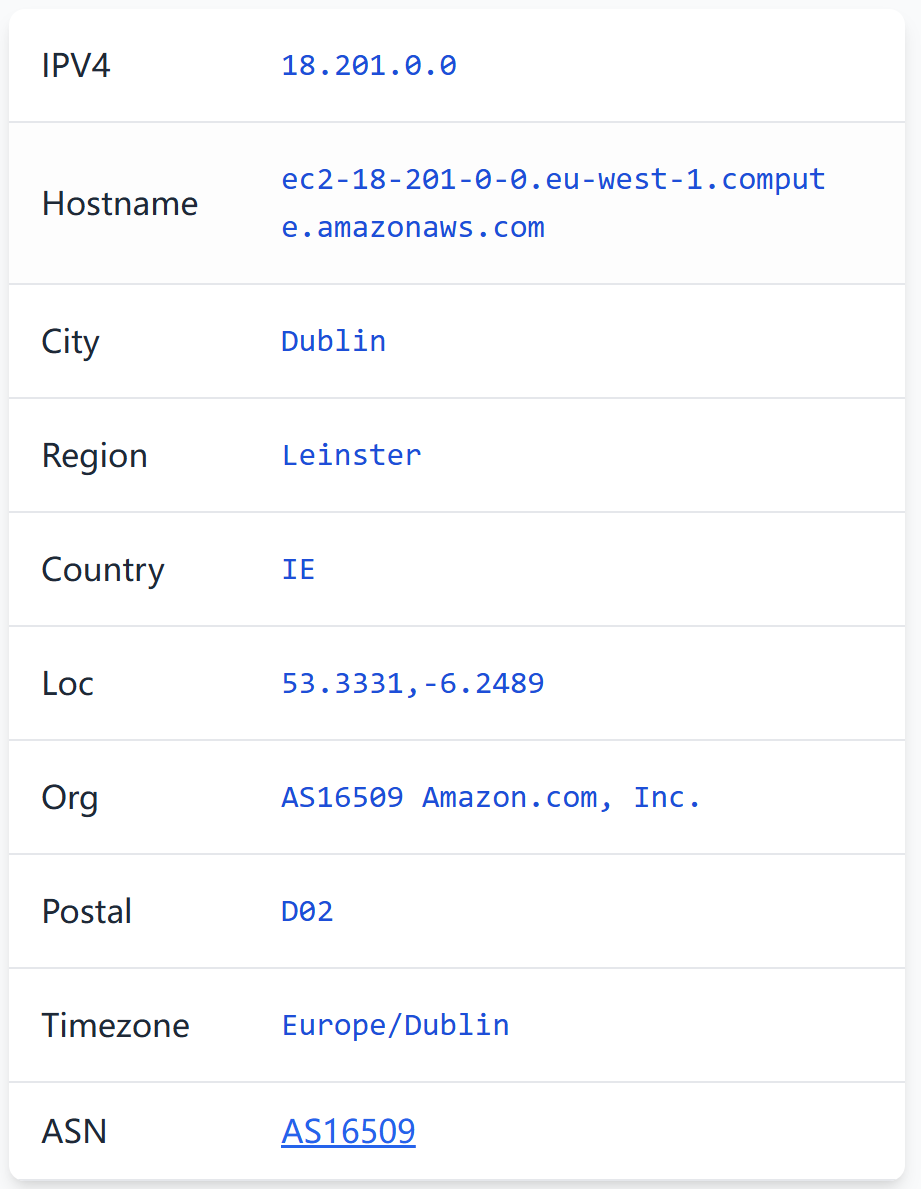Click the AS16509 ASN link

pyautogui.click(x=348, y=1131)
